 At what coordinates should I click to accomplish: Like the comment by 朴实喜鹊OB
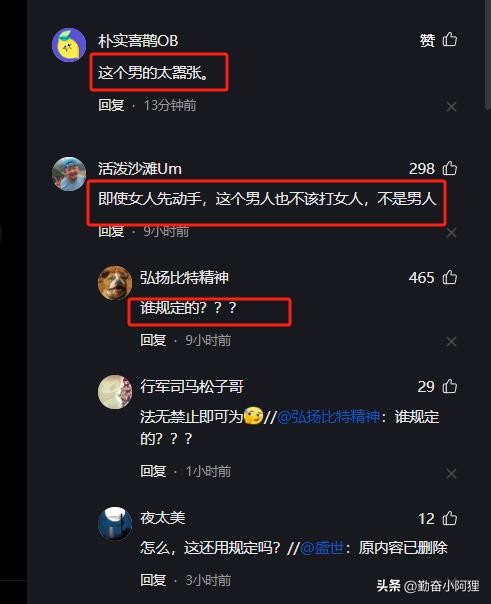click(449, 40)
